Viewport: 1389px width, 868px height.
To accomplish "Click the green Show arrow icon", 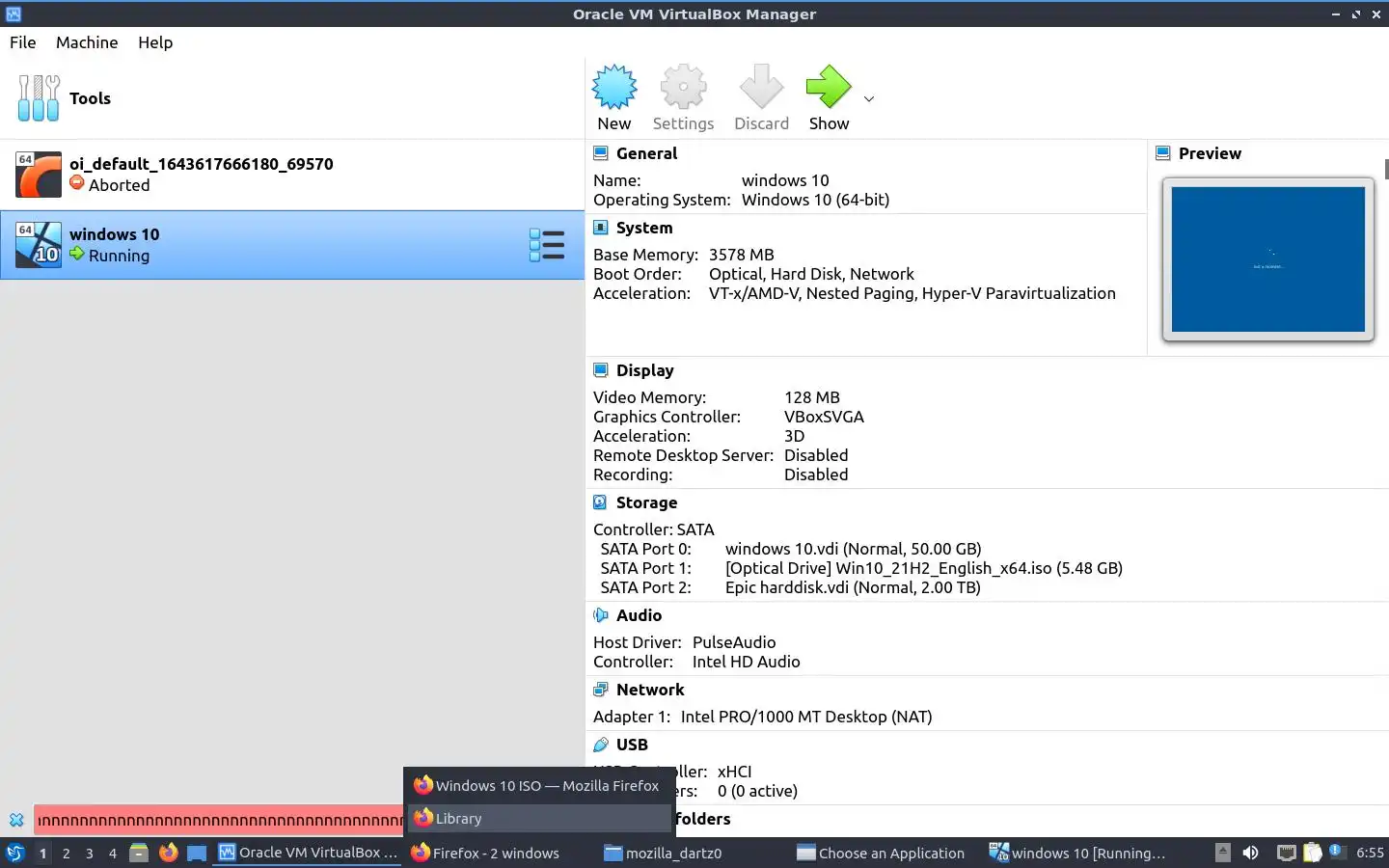I will [829, 88].
